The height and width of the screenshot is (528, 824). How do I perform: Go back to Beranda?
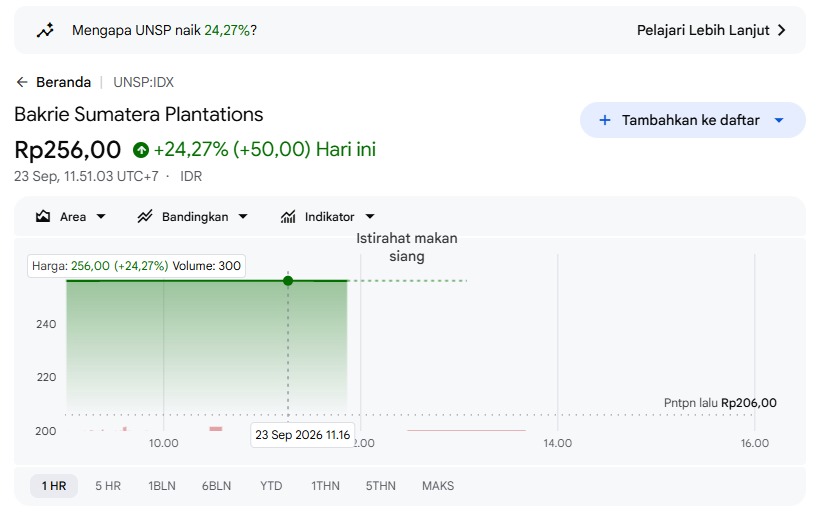[x=63, y=82]
